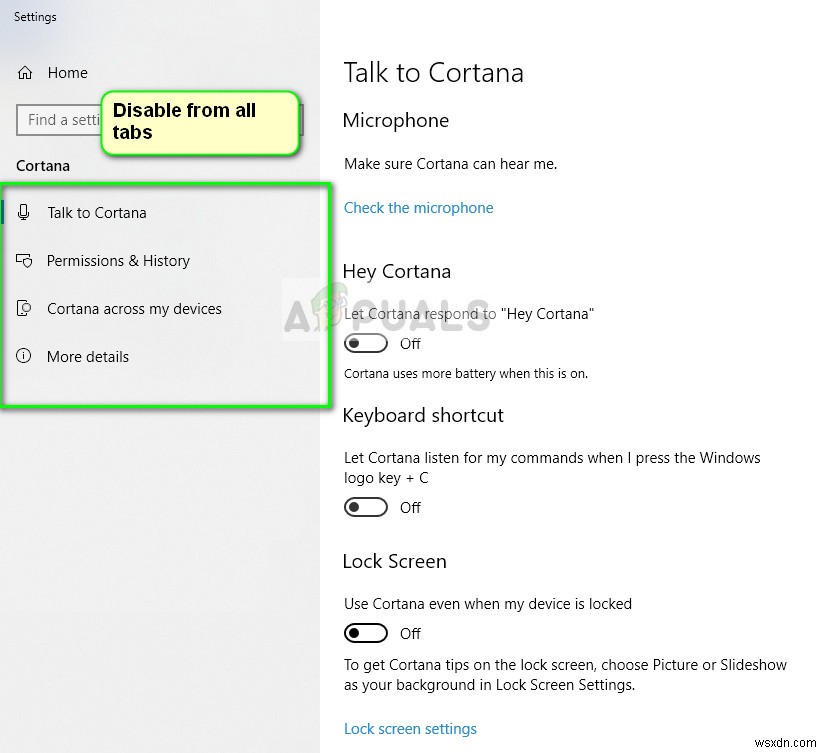Image resolution: width=828 pixels, height=753 pixels.
Task: Toggle Hey Cortana voice activation on
Action: [366, 343]
